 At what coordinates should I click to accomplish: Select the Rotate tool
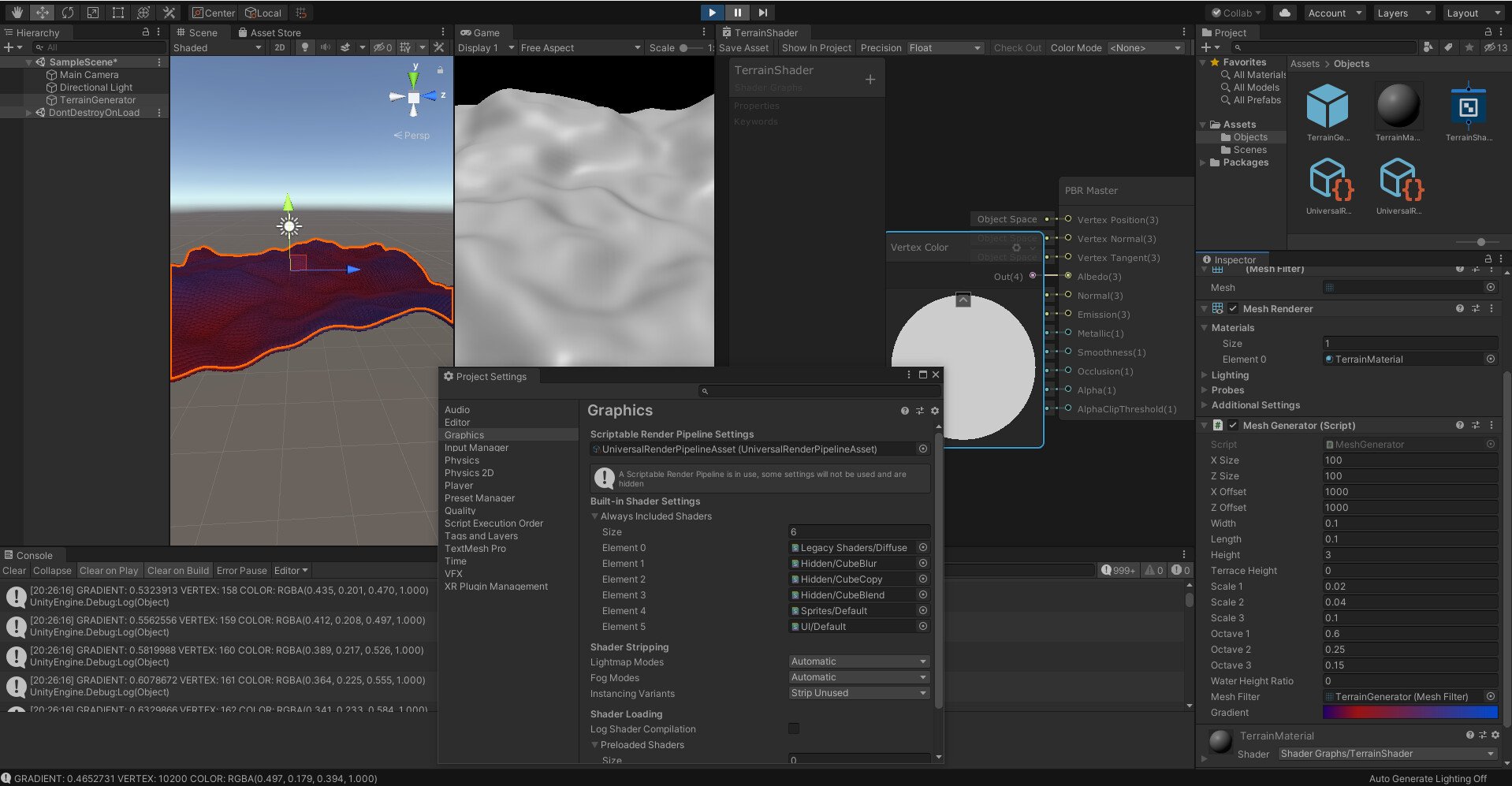click(x=68, y=13)
